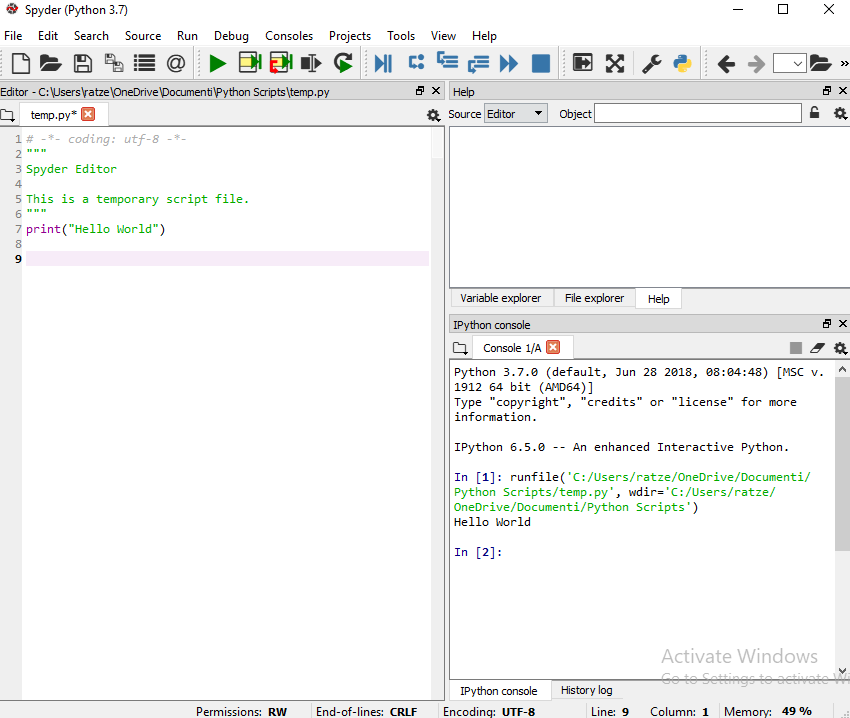Open the working directory combo box
850x718 pixels.
pyautogui.click(x=789, y=63)
